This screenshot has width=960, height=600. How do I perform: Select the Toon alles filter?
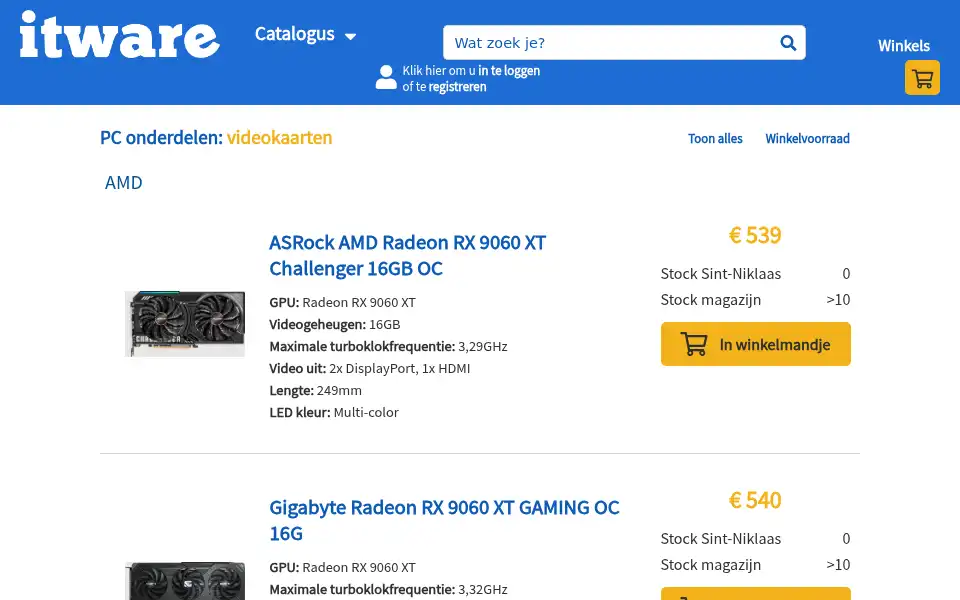(715, 138)
